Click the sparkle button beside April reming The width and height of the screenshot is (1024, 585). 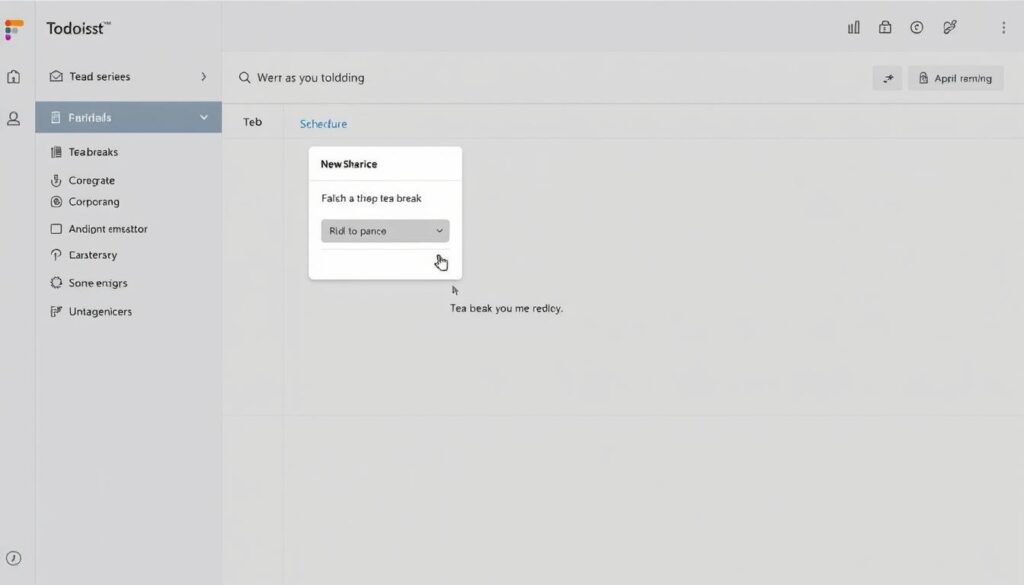pyautogui.click(x=887, y=78)
